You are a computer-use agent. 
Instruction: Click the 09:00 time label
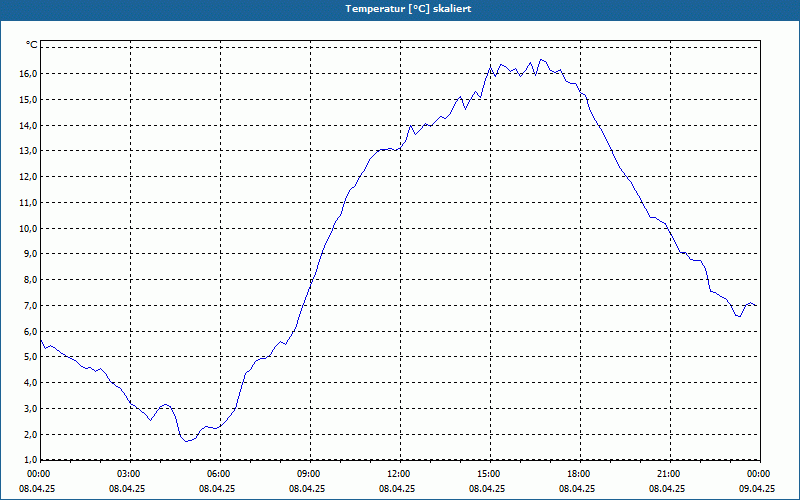[307, 474]
